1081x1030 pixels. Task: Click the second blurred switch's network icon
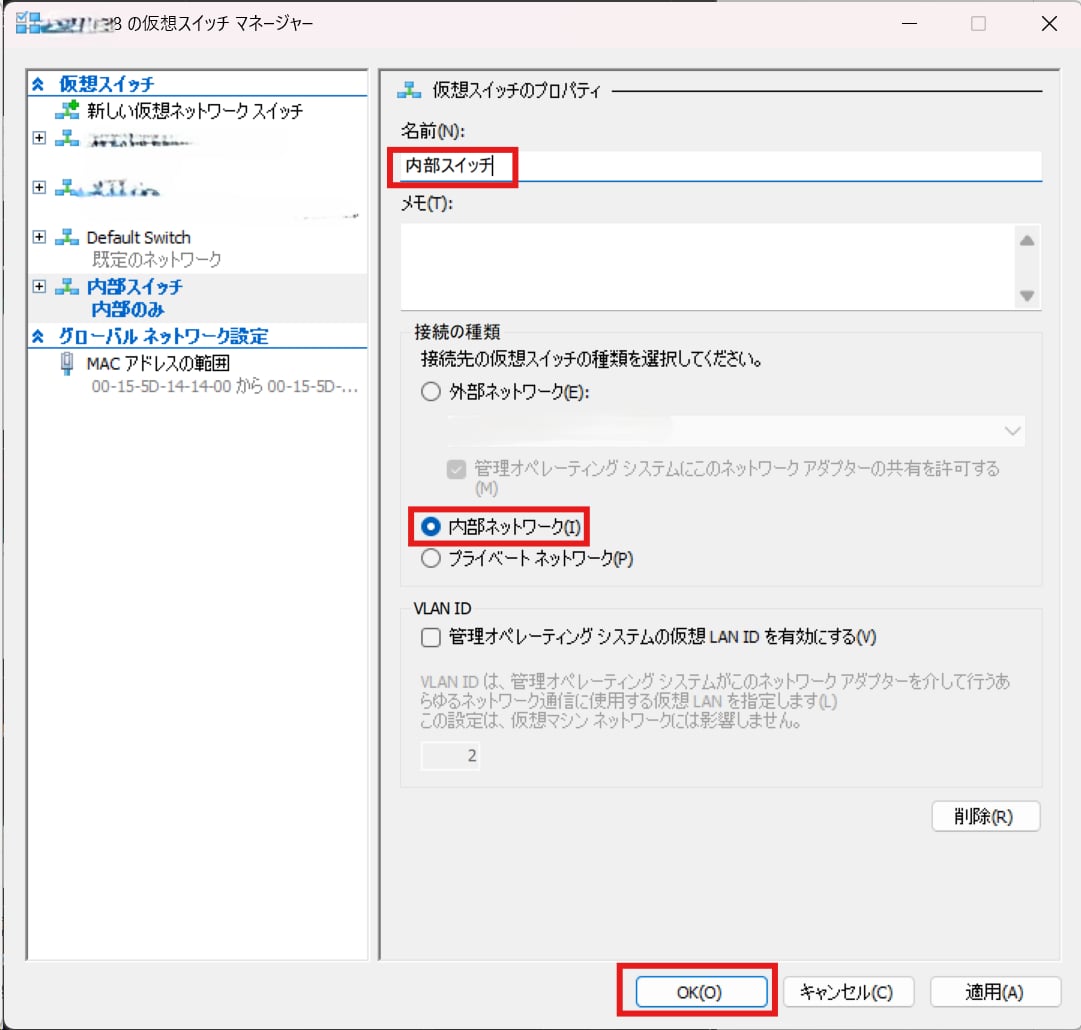pyautogui.click(x=67, y=187)
